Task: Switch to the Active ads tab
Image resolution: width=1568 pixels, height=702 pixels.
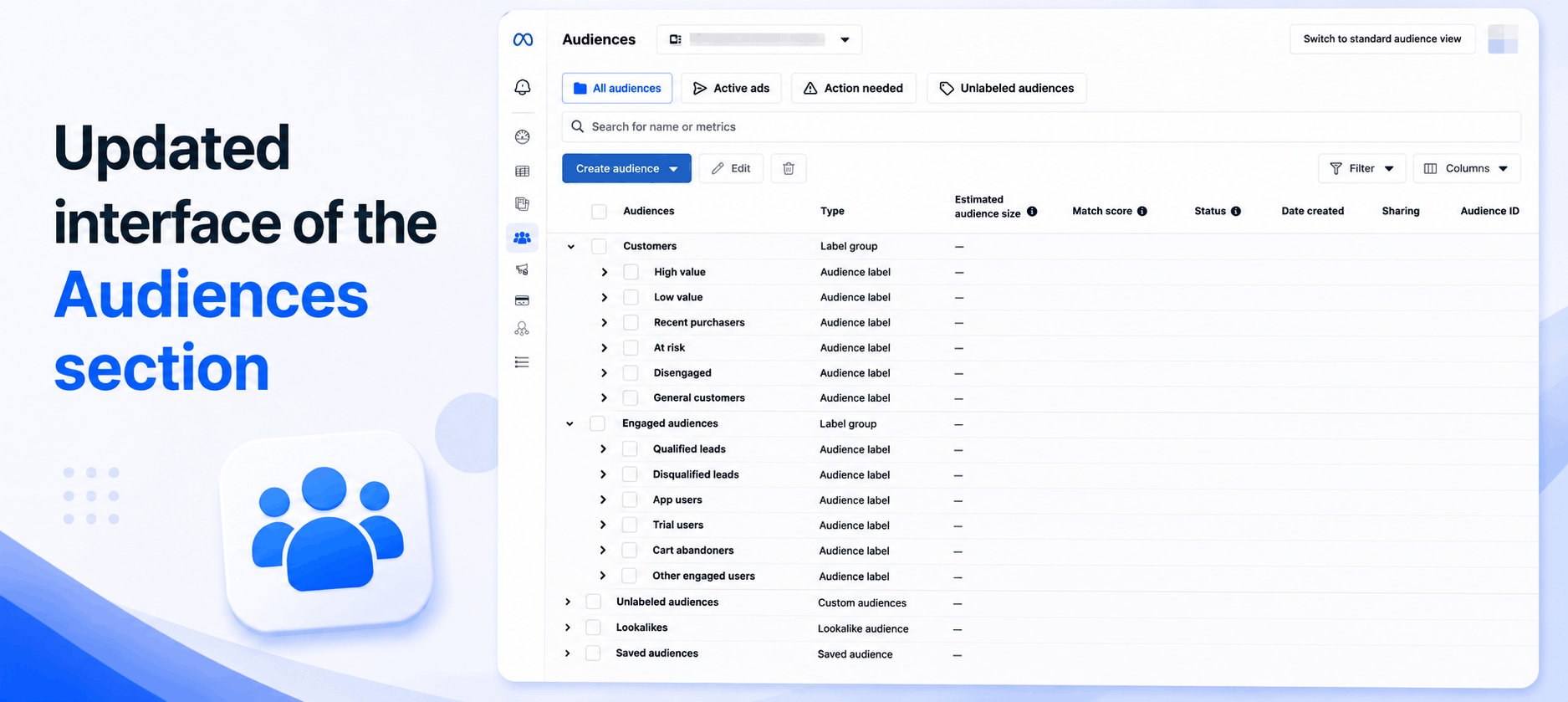Action: [732, 88]
